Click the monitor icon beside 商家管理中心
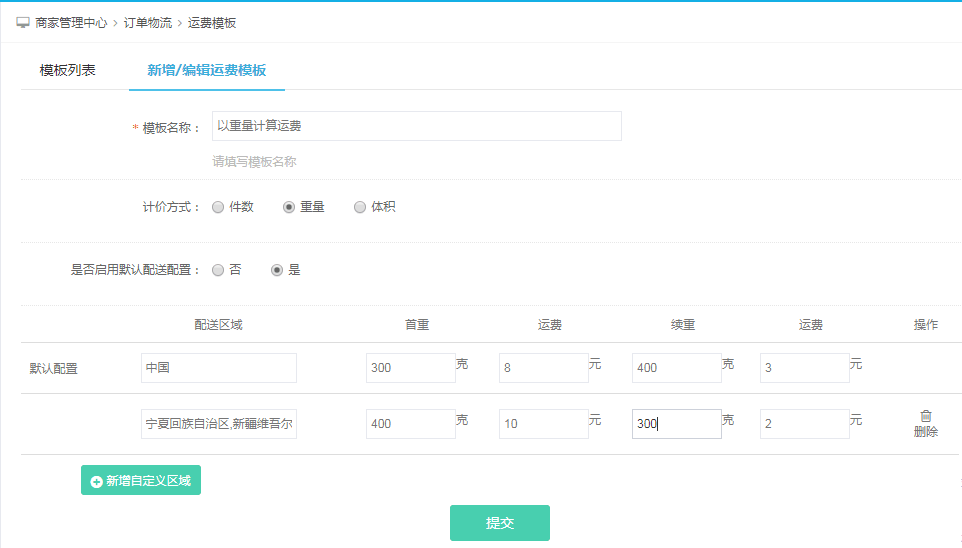The width and height of the screenshot is (962, 548). 23,22
